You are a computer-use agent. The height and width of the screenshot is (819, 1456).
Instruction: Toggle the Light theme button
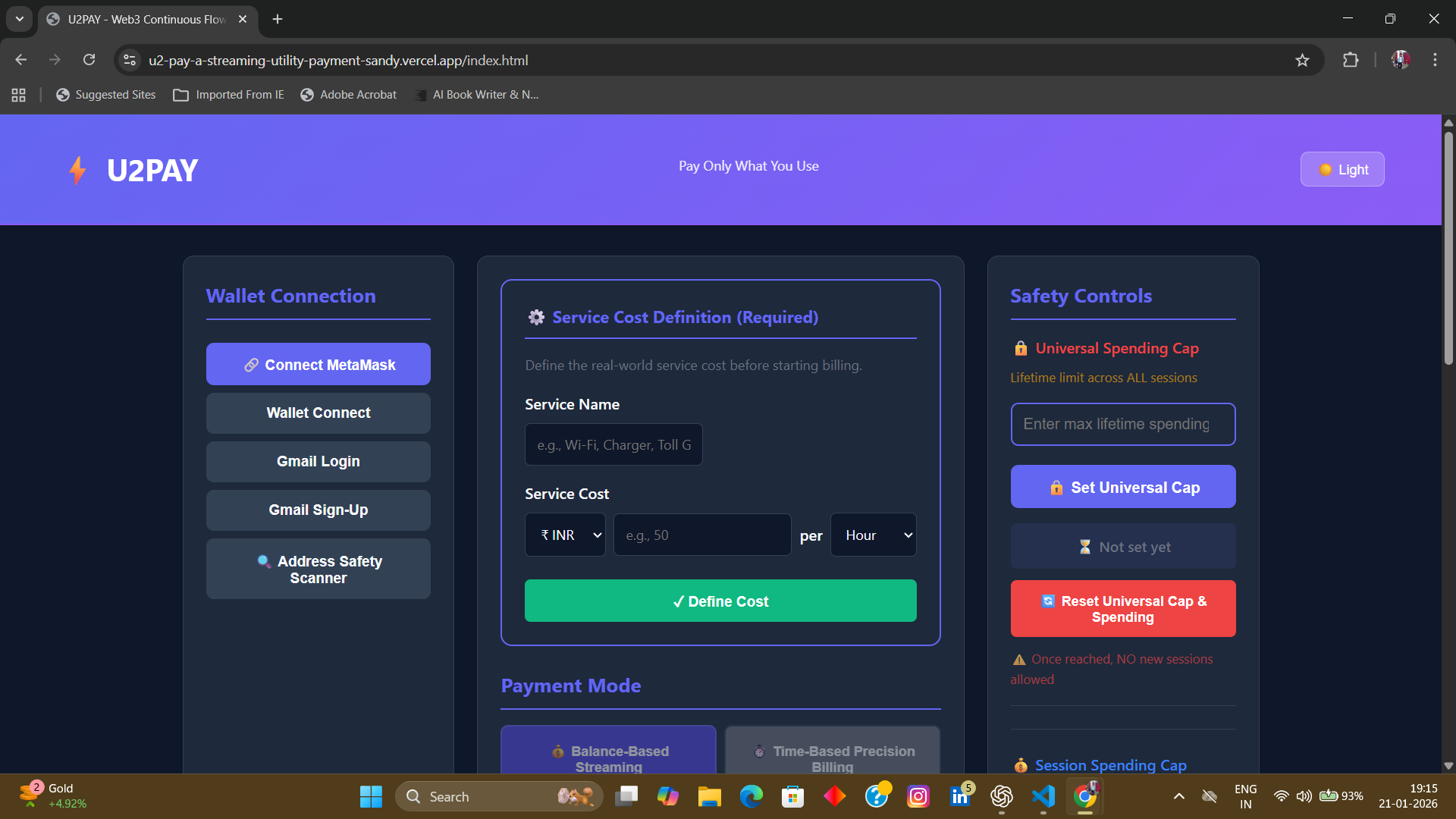(1341, 170)
